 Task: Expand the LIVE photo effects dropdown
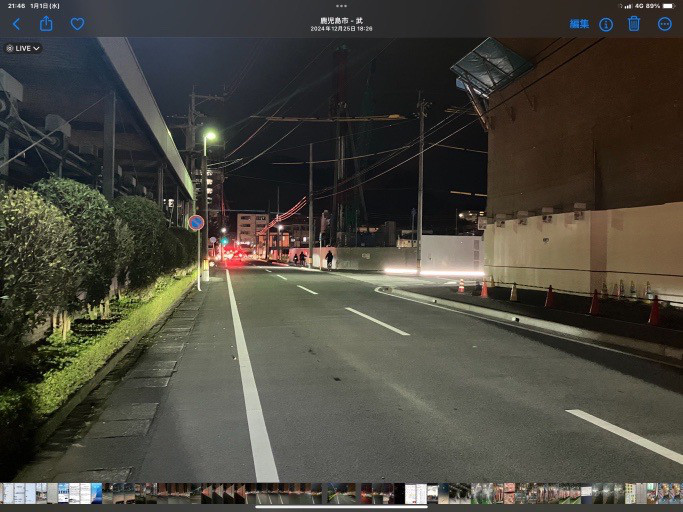pyautogui.click(x=23, y=48)
